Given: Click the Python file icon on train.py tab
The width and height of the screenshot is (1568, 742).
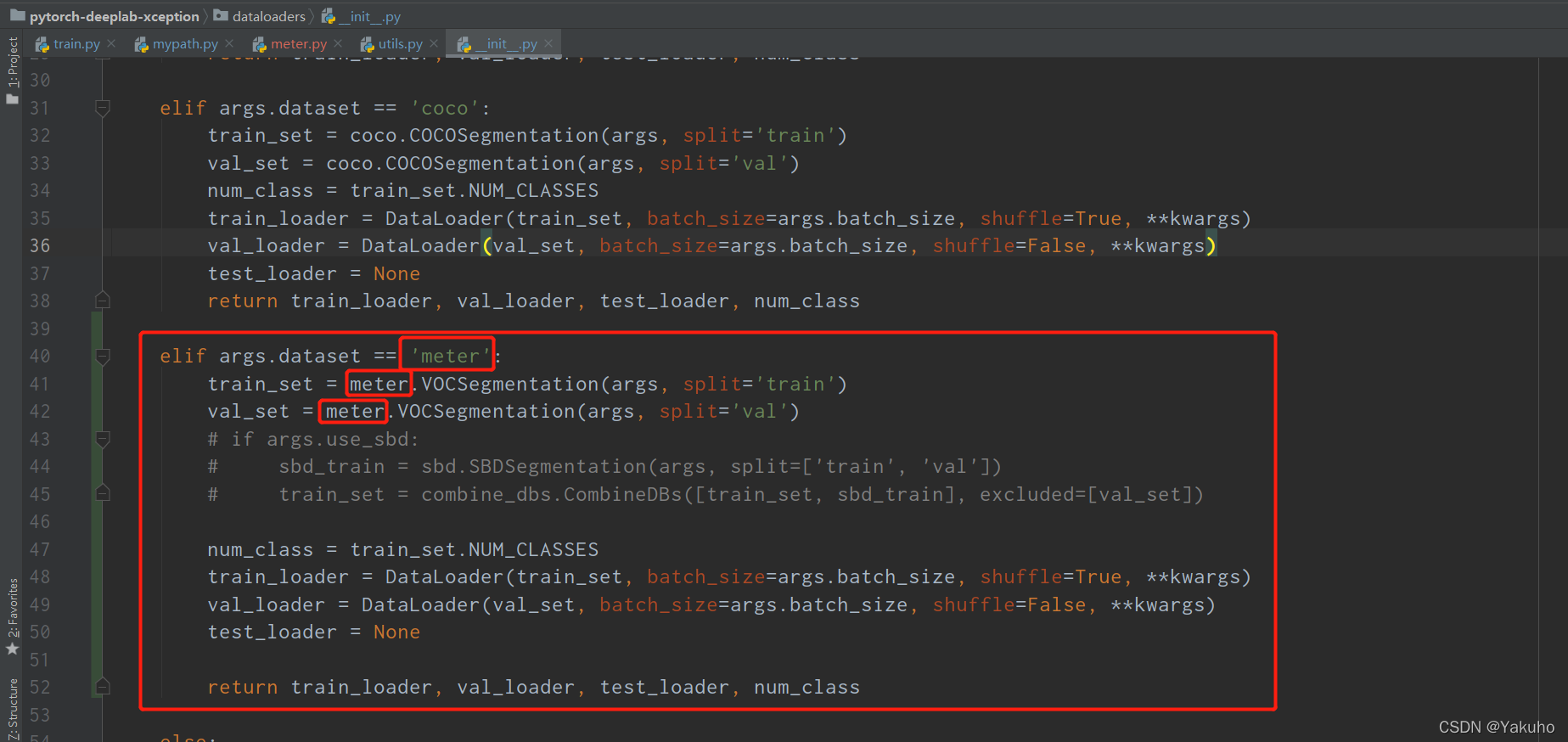Looking at the screenshot, I should click(x=42, y=44).
